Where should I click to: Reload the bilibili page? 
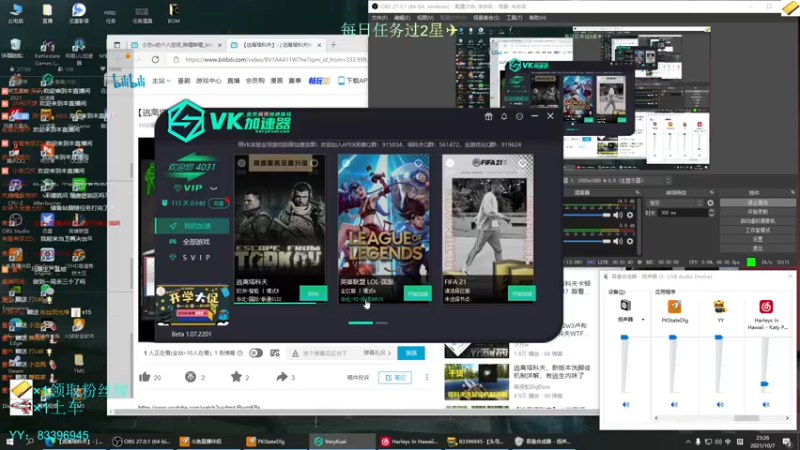(155, 60)
